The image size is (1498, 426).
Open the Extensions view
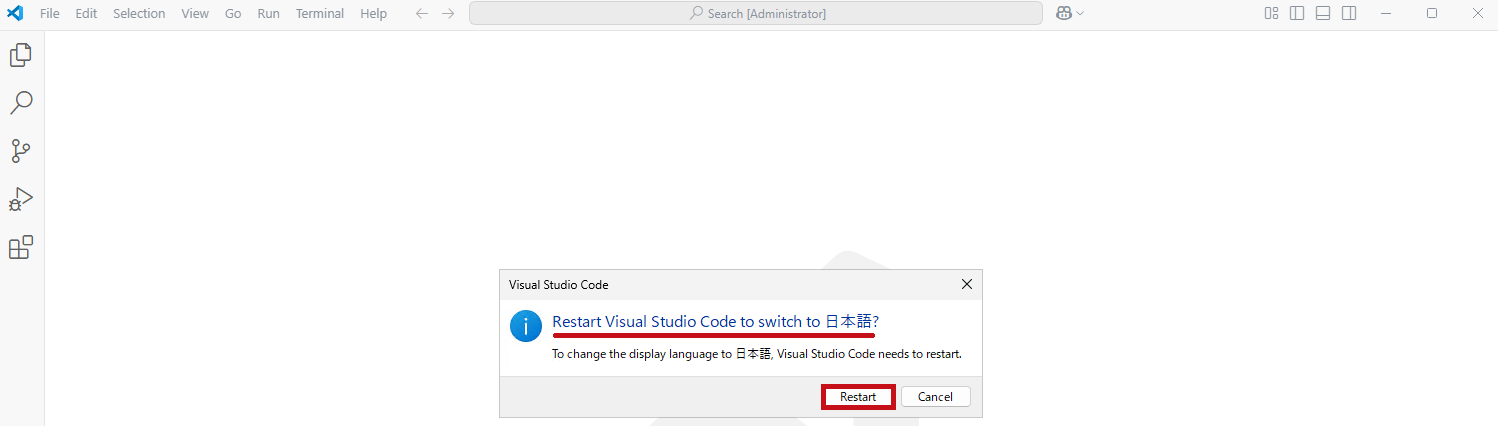click(21, 247)
